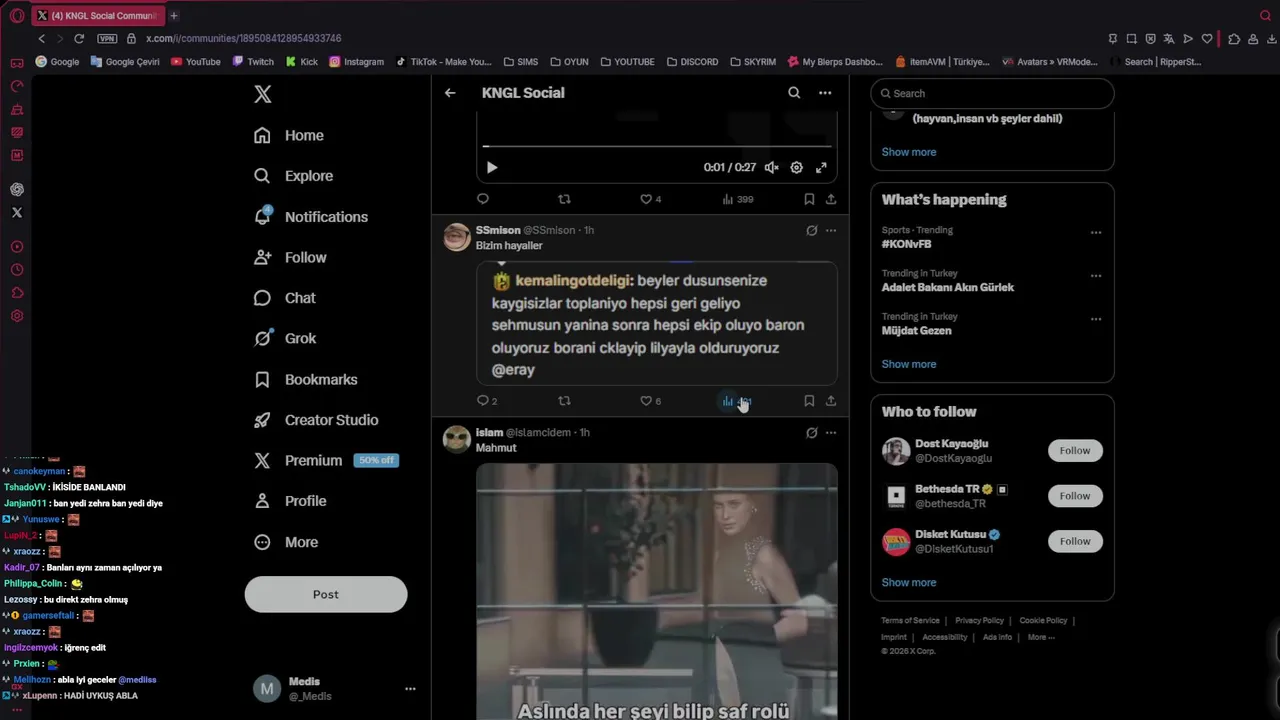Viewport: 1280px width, 720px height.
Task: Open SSmison's profile avatar
Action: [x=457, y=237]
